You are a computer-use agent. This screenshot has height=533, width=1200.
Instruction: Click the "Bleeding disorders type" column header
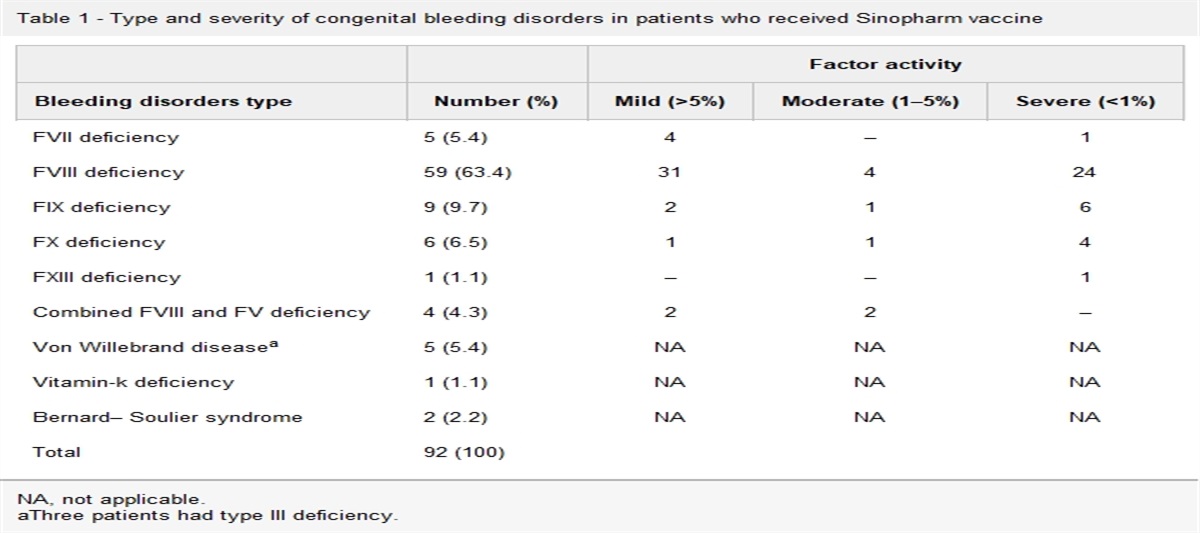point(162,101)
